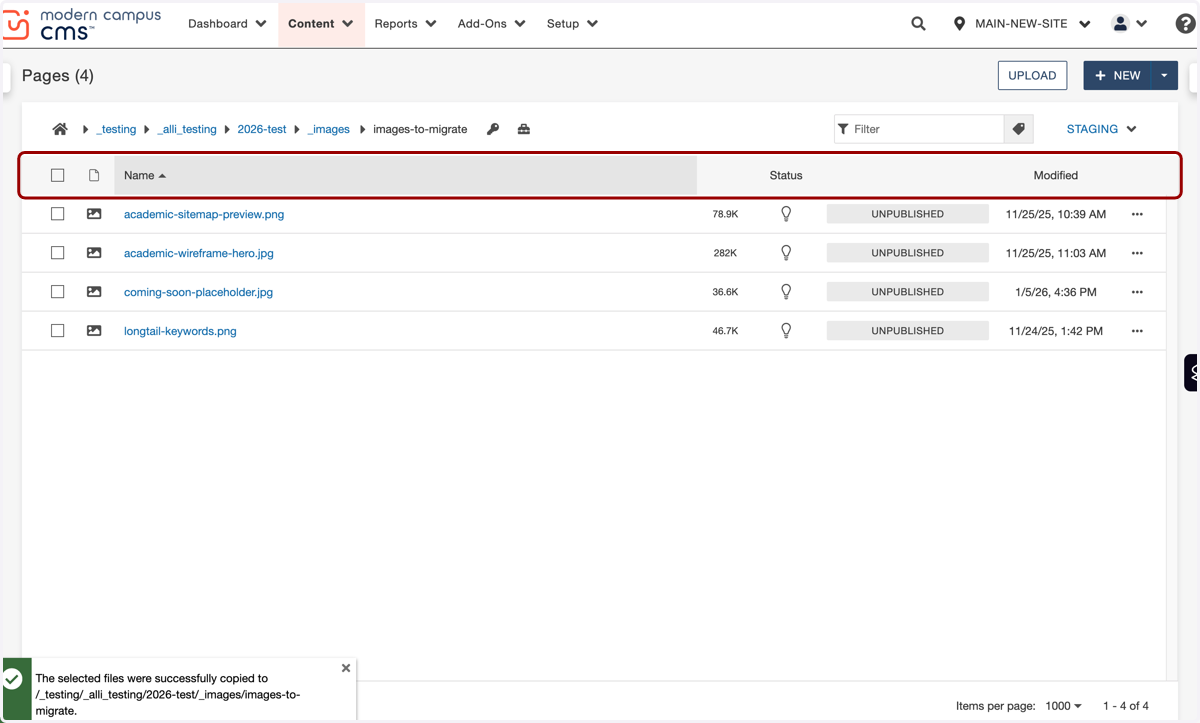Navigate to _testing breadcrumb link
The height and width of the screenshot is (723, 1200).
tap(116, 129)
